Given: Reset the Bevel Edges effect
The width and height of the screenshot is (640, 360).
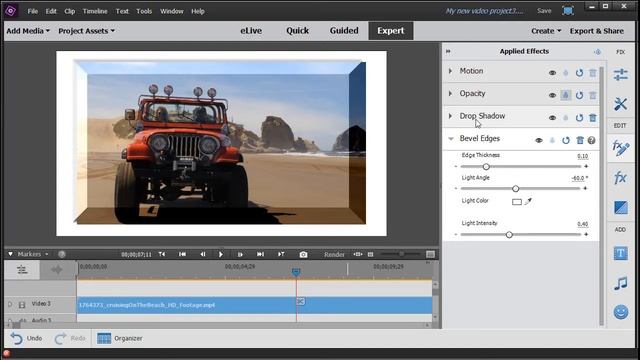Looking at the screenshot, I should tap(566, 140).
